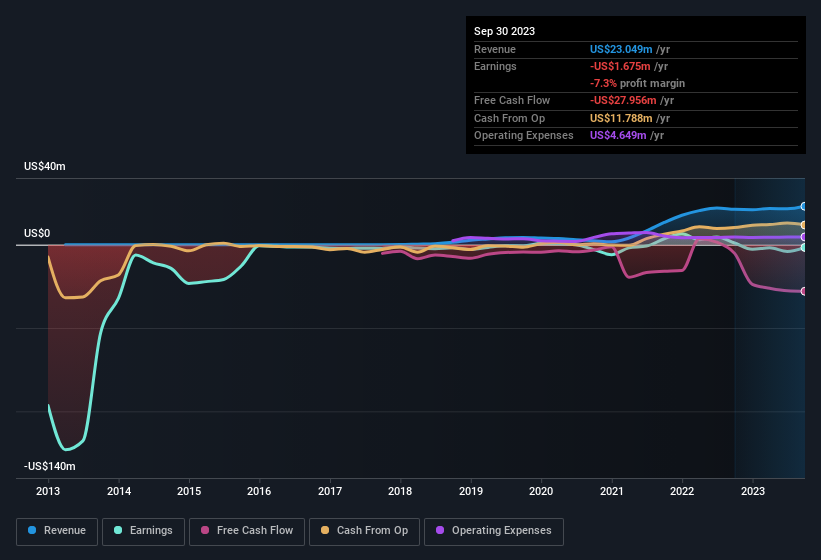821x560 pixels.
Task: Toggle the Free Cash Flow legend button
Action: 247,531
